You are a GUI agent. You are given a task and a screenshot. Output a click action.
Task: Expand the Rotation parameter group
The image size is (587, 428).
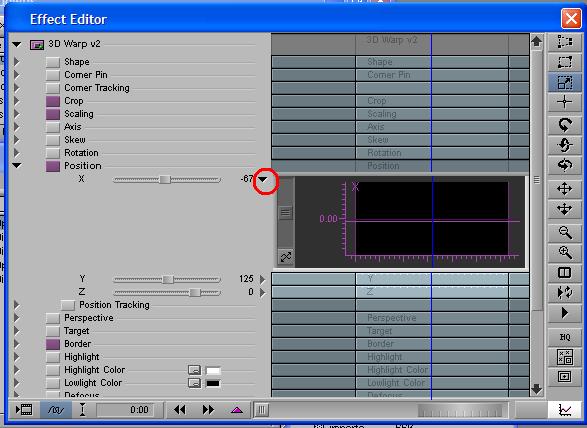pyautogui.click(x=16, y=152)
